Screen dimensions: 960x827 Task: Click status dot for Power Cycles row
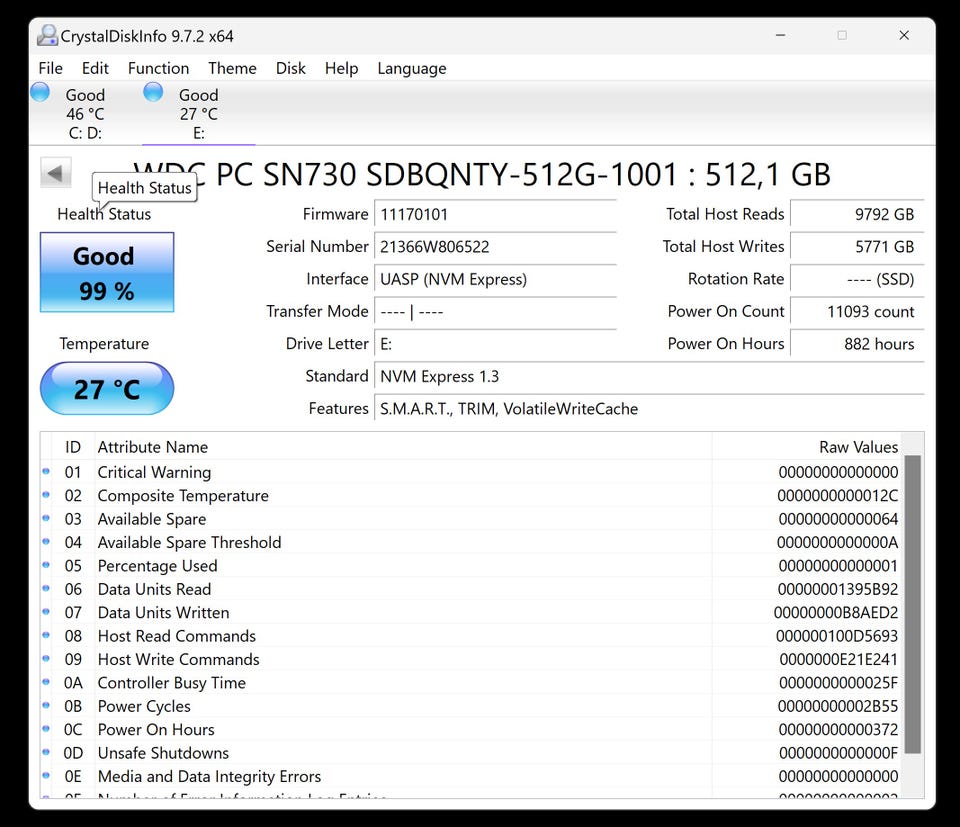[46, 705]
